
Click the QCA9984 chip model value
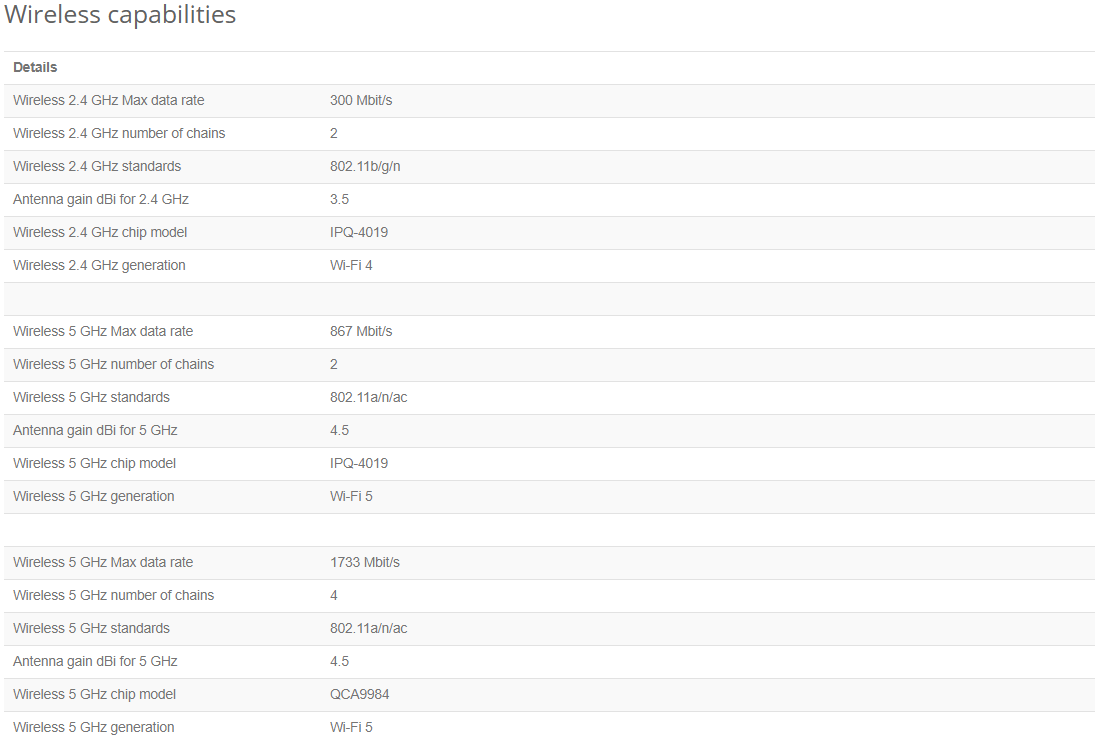[359, 695]
